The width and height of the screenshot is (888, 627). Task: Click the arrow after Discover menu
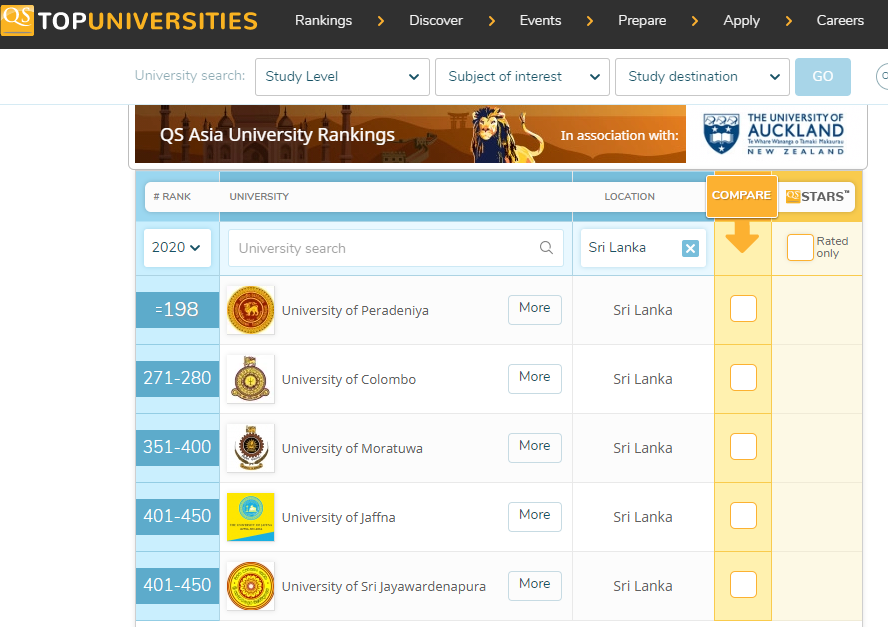coord(492,21)
